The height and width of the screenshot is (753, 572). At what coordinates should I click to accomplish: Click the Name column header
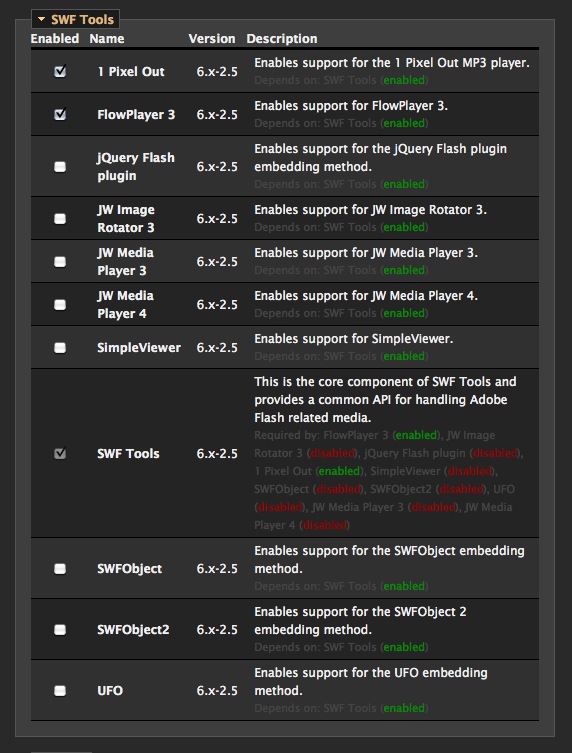click(x=107, y=38)
